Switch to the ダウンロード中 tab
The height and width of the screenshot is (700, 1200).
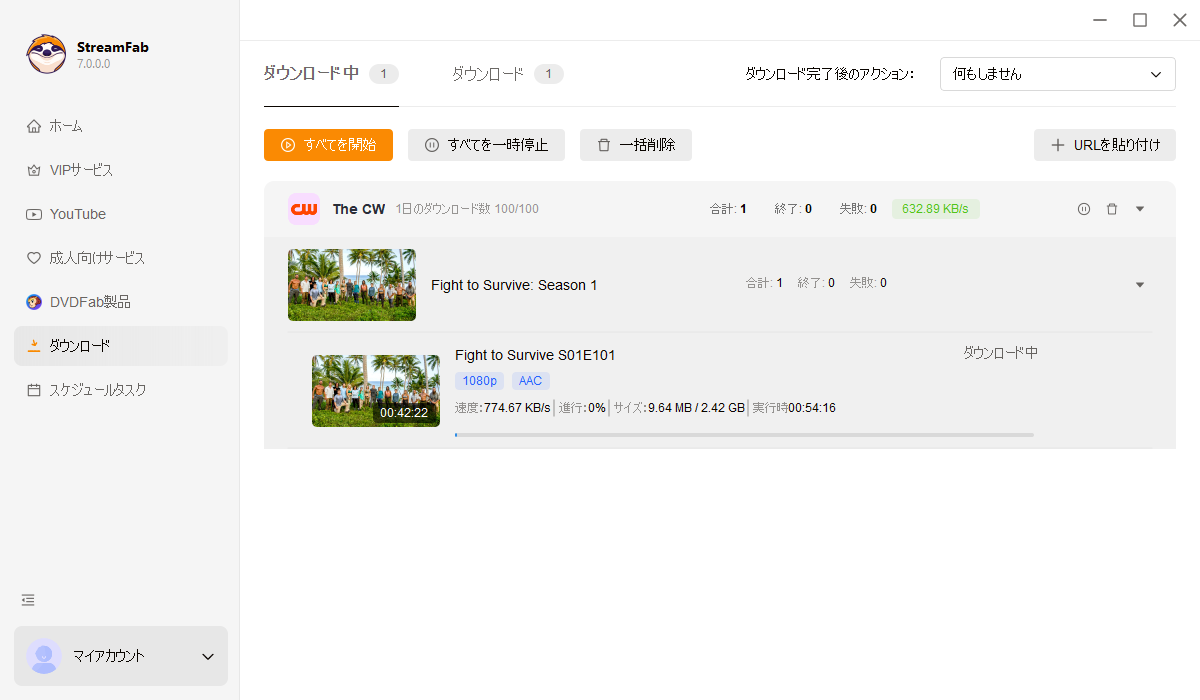311,74
